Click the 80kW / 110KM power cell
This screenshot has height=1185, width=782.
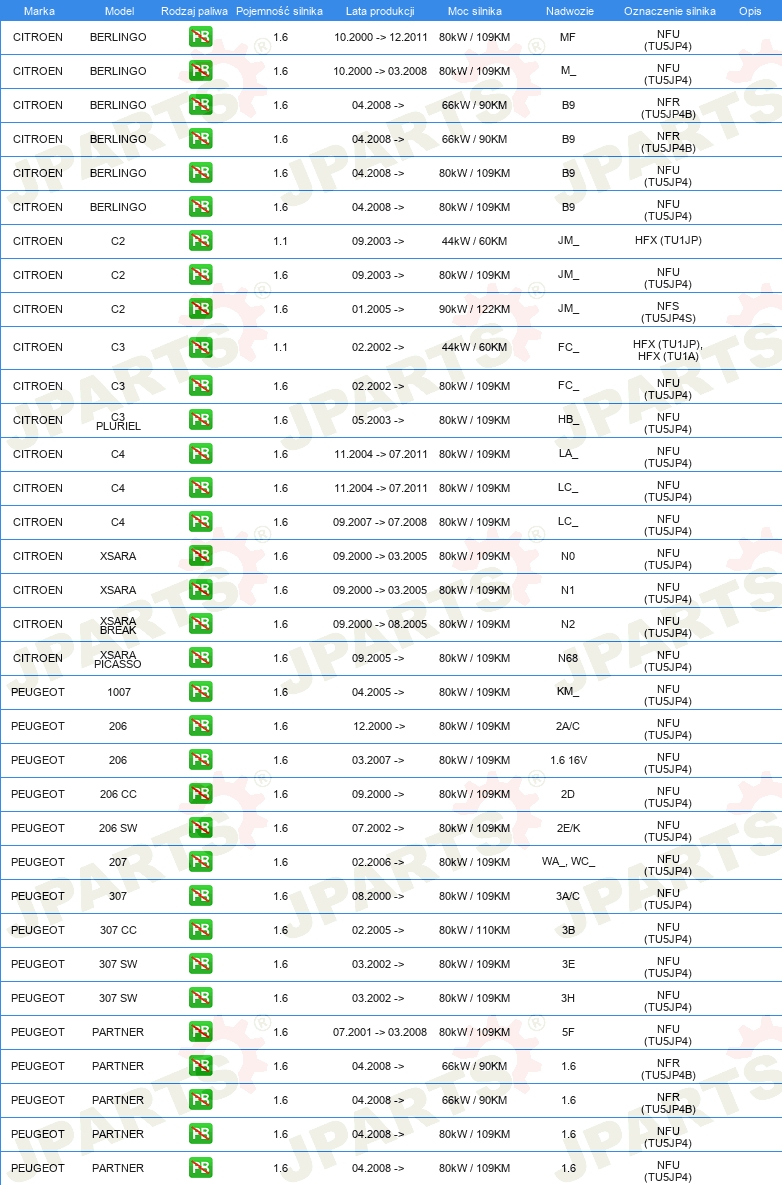pos(474,930)
